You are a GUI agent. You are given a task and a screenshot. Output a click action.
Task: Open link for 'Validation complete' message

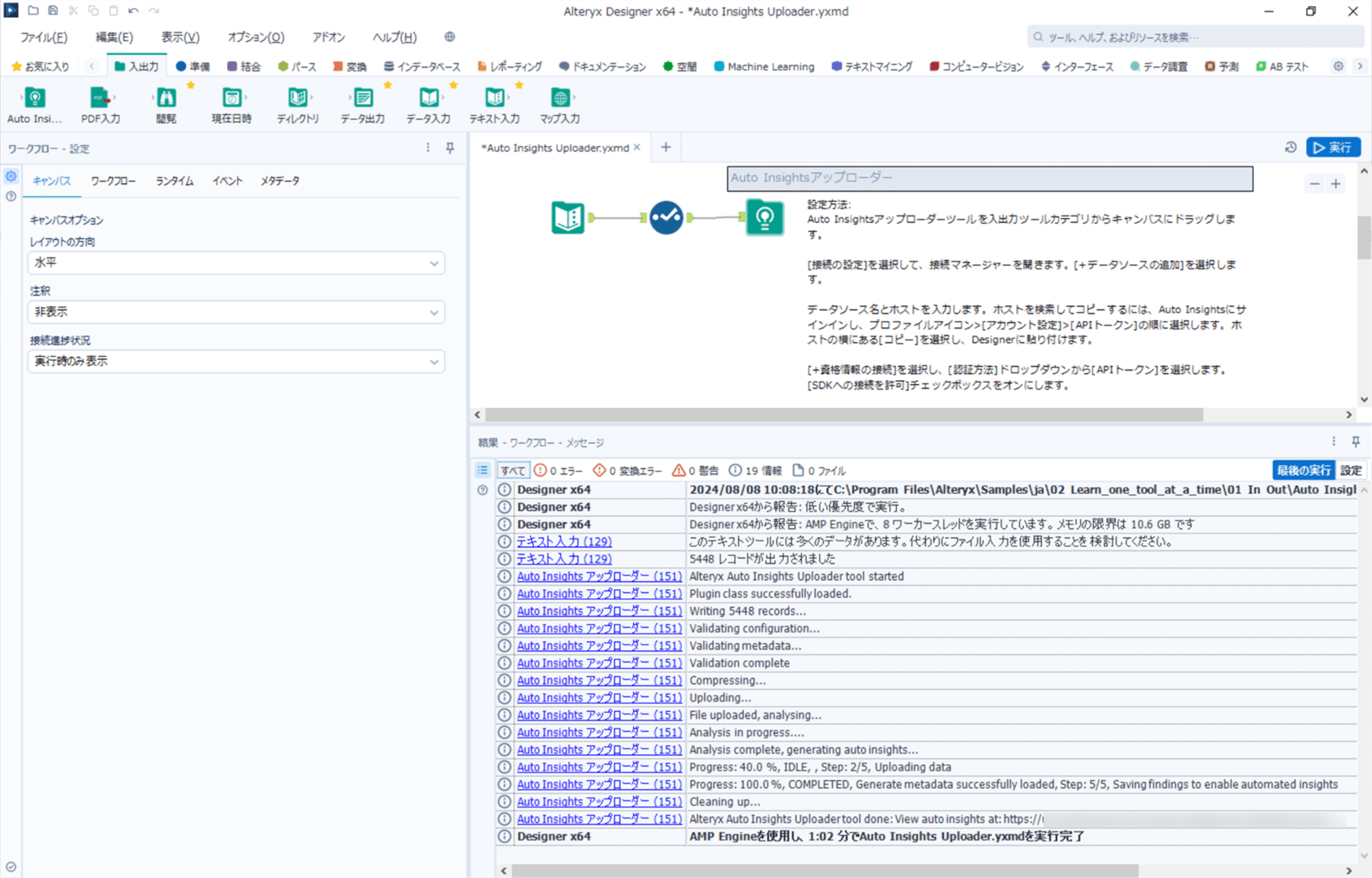[599, 663]
